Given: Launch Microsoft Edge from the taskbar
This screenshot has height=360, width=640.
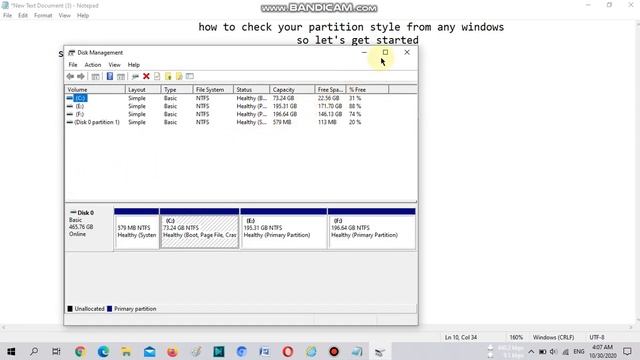Looking at the screenshot, I should click(x=103, y=351).
